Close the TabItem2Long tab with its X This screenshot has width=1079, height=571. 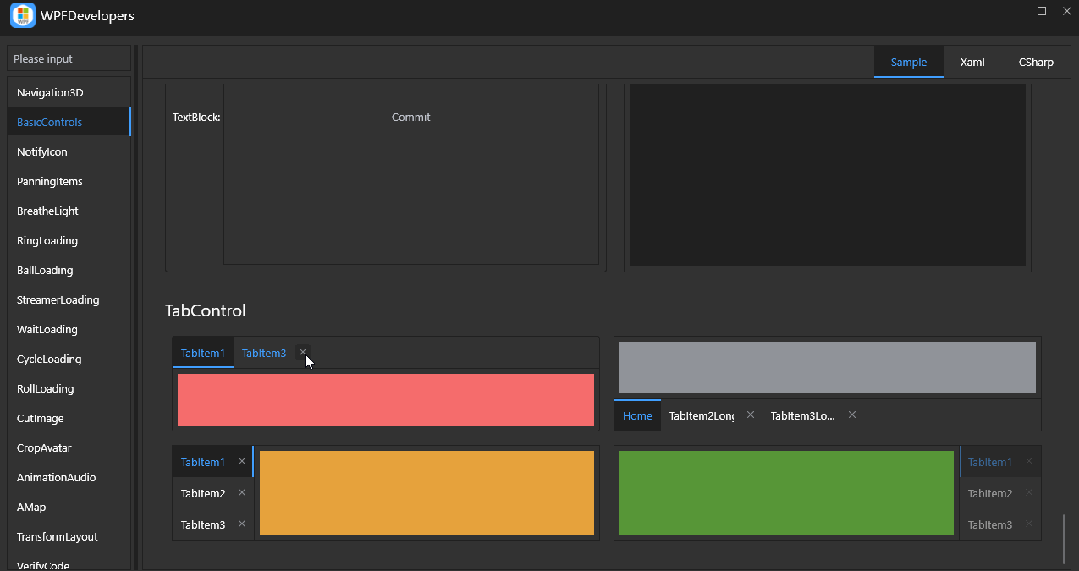click(750, 415)
